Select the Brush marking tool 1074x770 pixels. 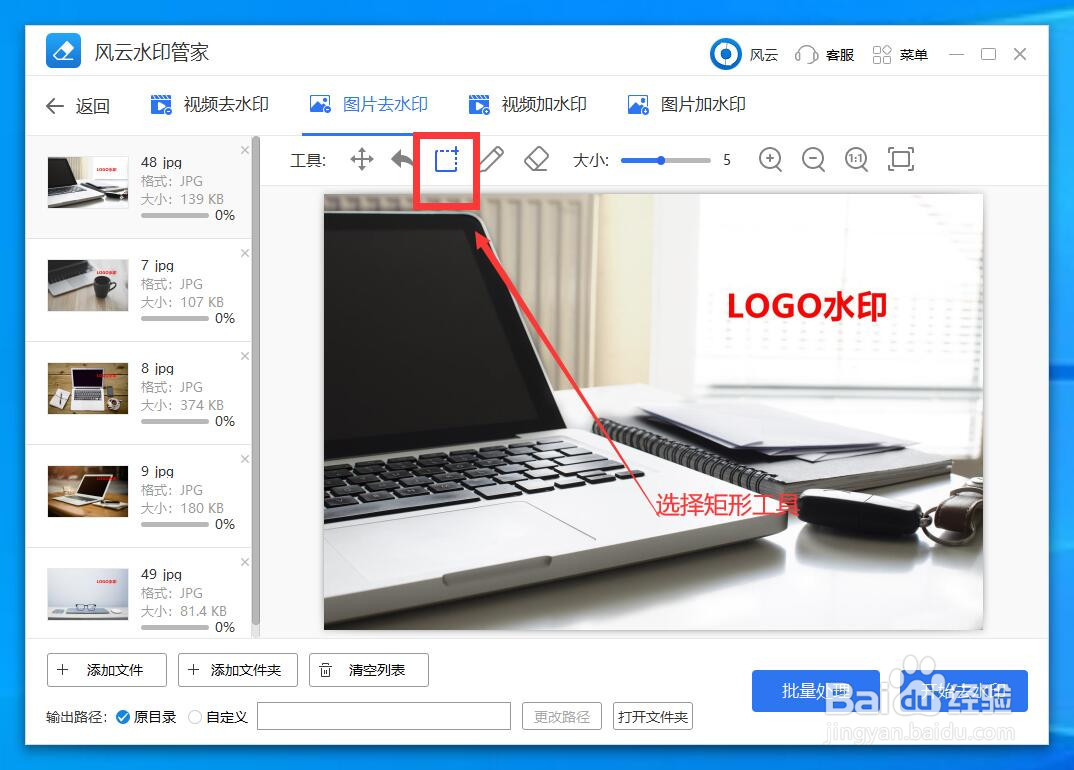pos(491,159)
